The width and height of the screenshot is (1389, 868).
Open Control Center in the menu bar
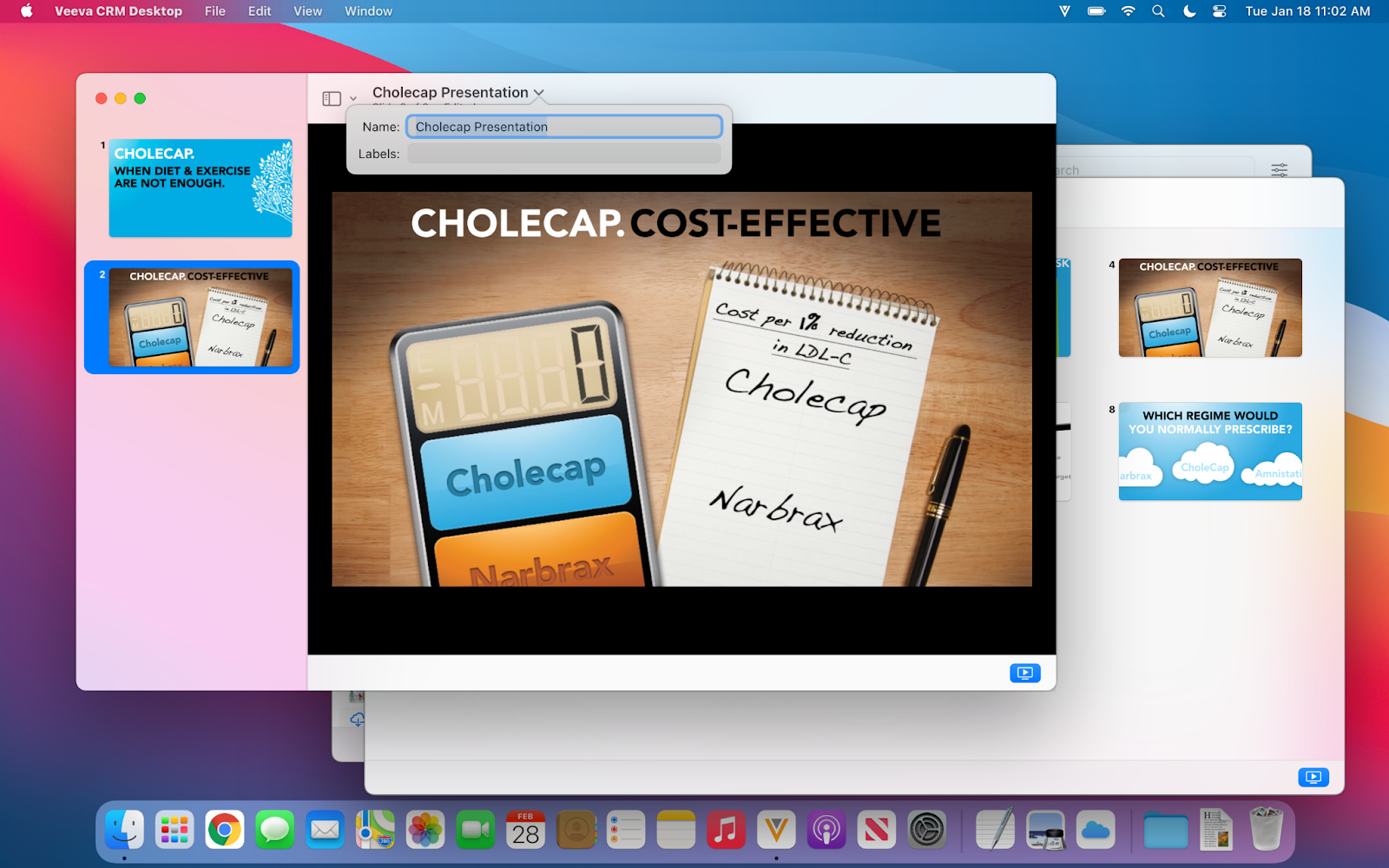(x=1220, y=11)
